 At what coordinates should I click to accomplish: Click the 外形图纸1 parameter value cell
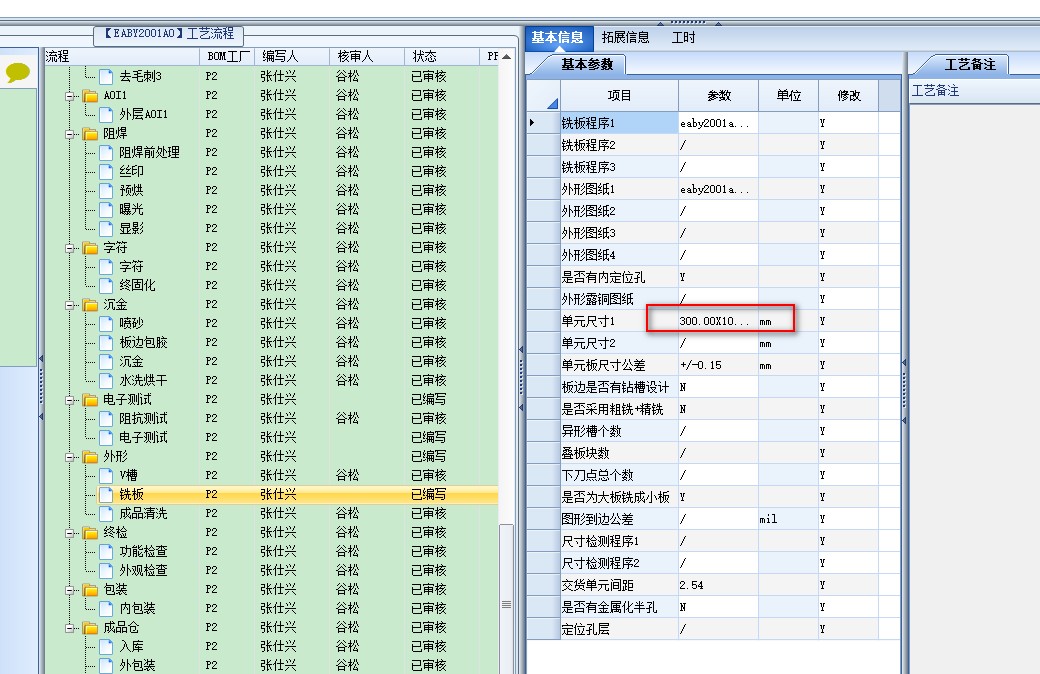(719, 190)
